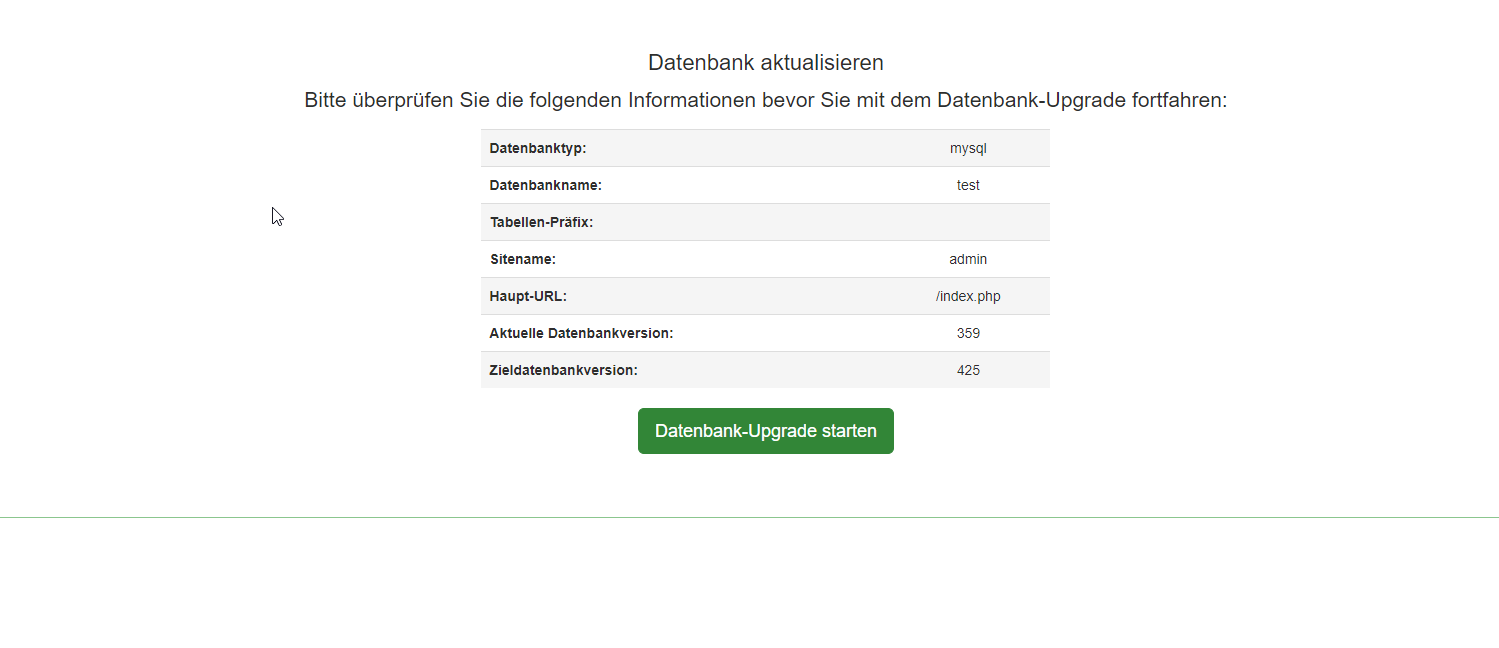Click the '/index.php' main URL value
The height and width of the screenshot is (648, 1499).
pyautogui.click(x=968, y=296)
